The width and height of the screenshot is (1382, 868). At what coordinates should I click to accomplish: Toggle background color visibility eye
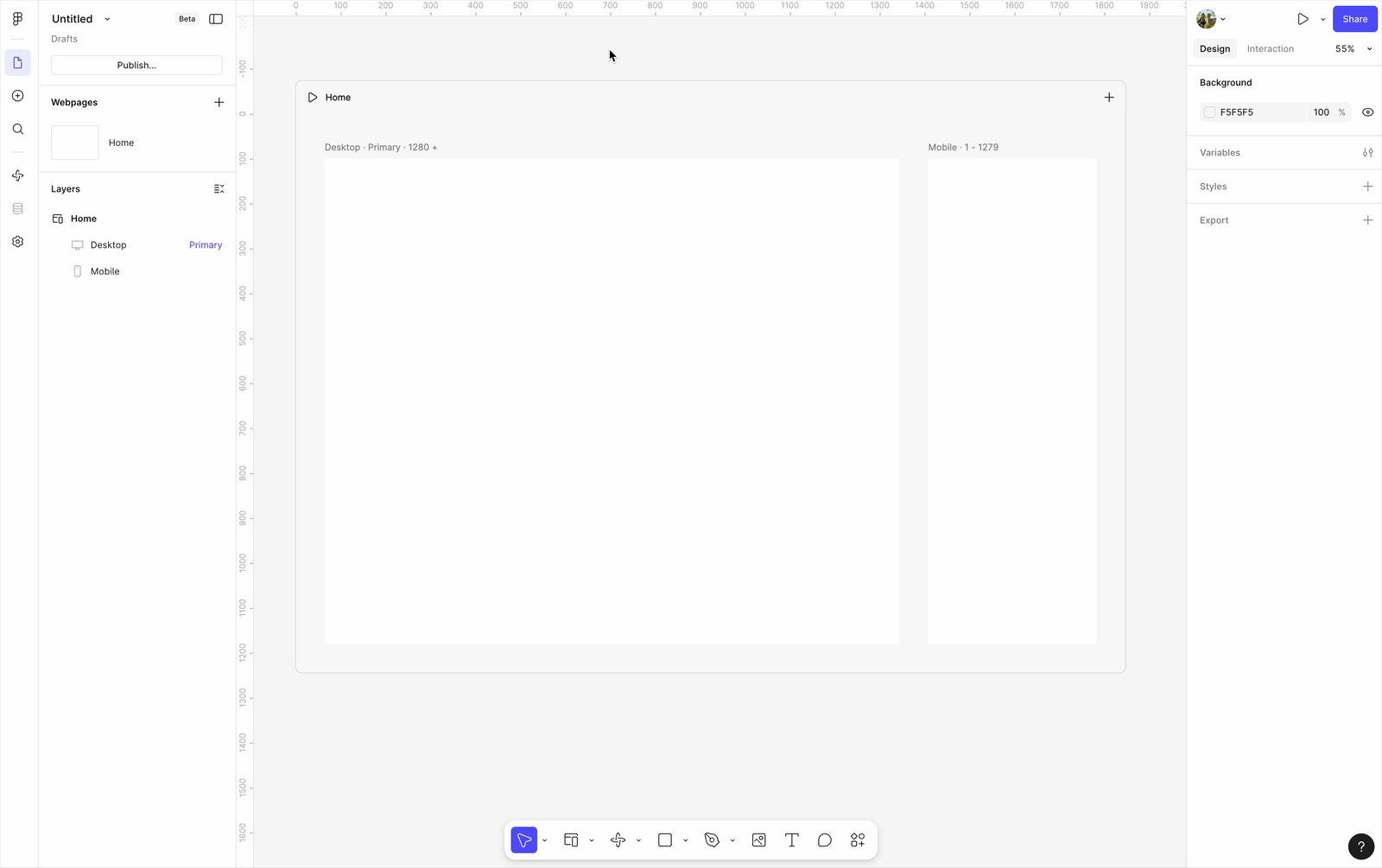[1367, 112]
